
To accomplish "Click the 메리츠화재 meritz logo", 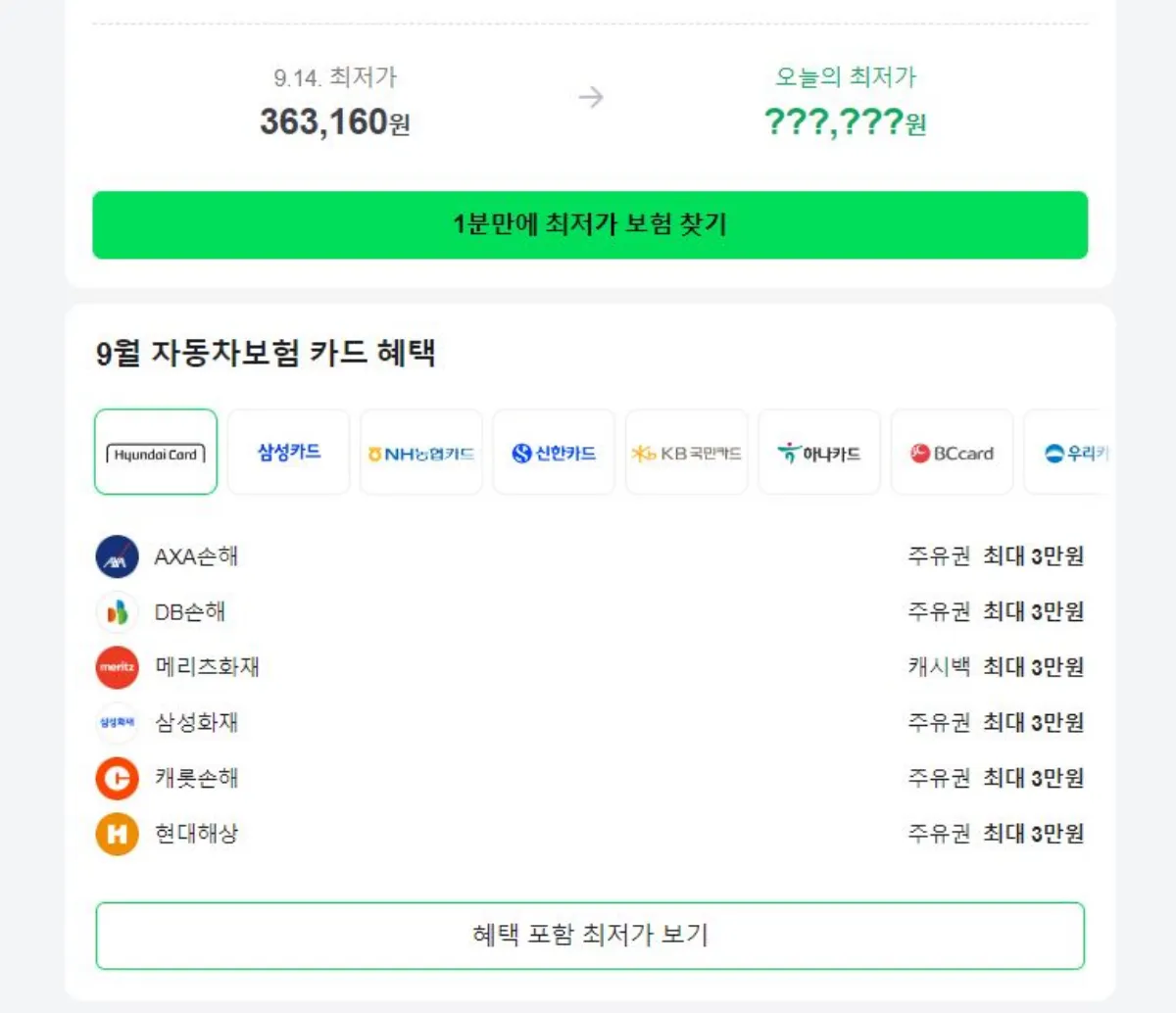I will [116, 667].
